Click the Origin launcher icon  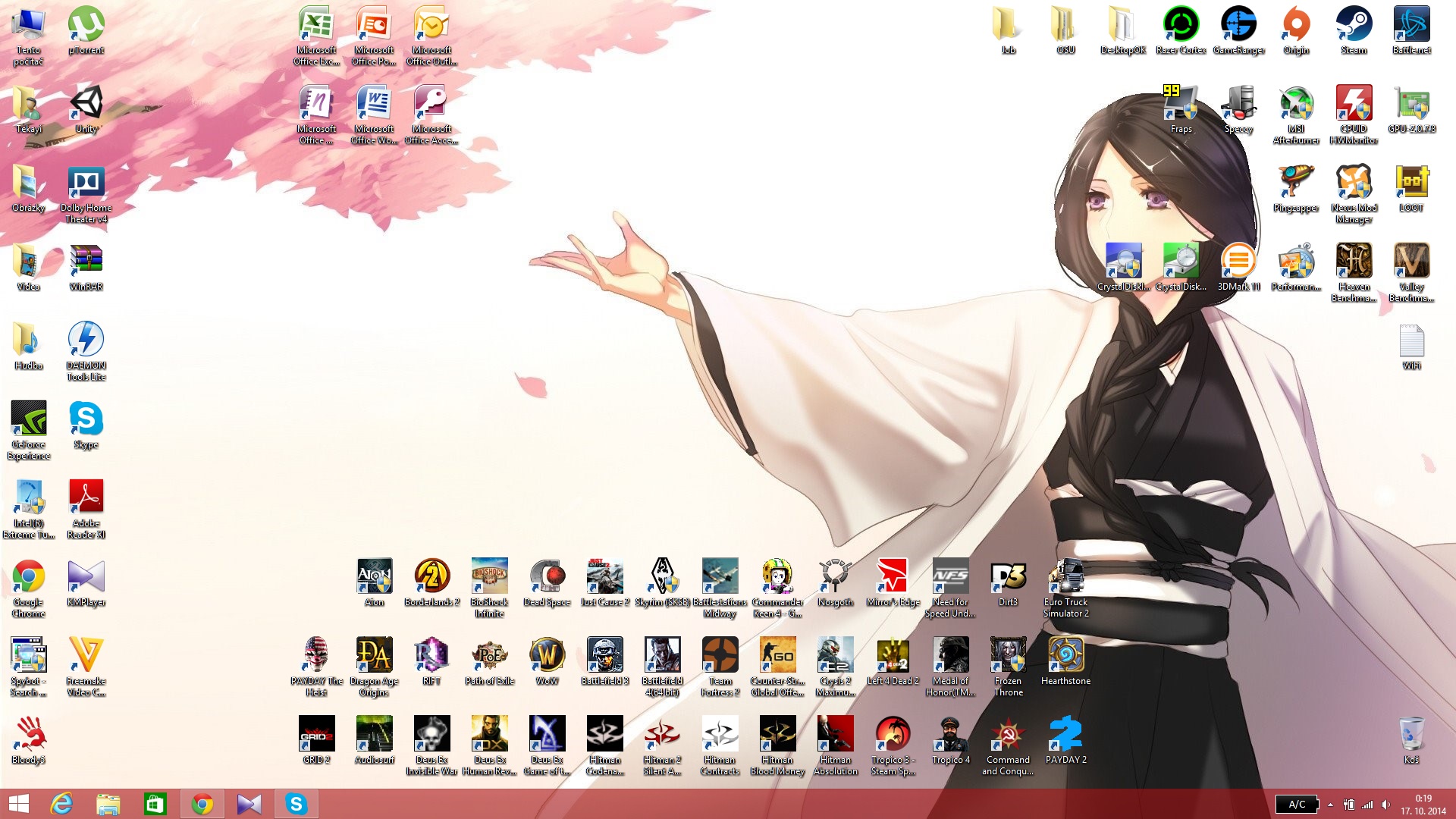1296,26
